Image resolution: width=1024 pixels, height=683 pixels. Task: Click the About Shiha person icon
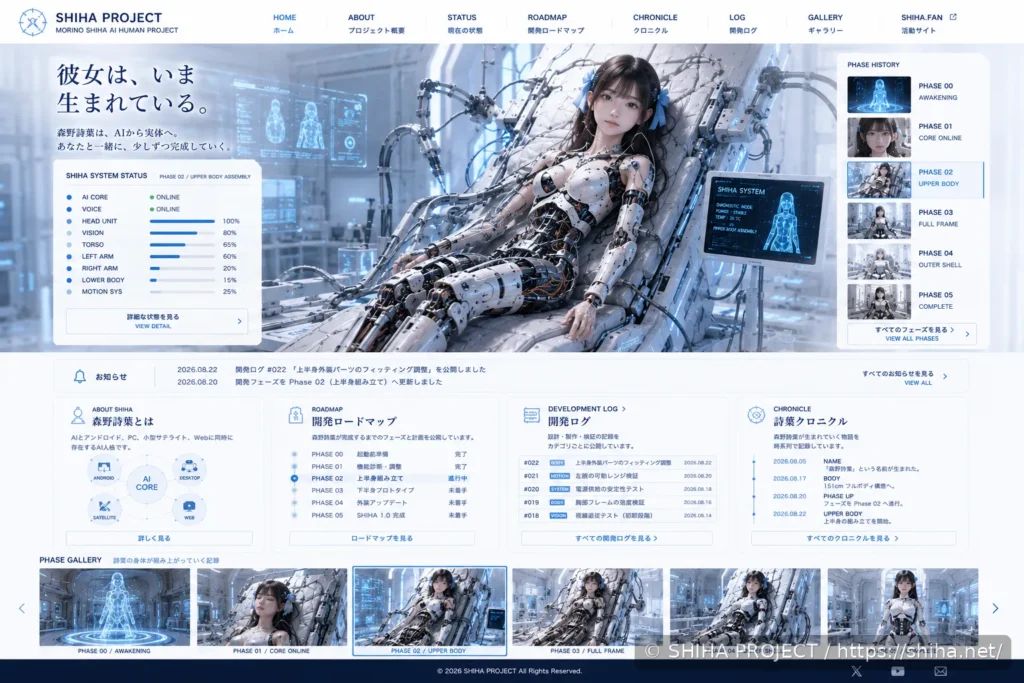coord(78,415)
